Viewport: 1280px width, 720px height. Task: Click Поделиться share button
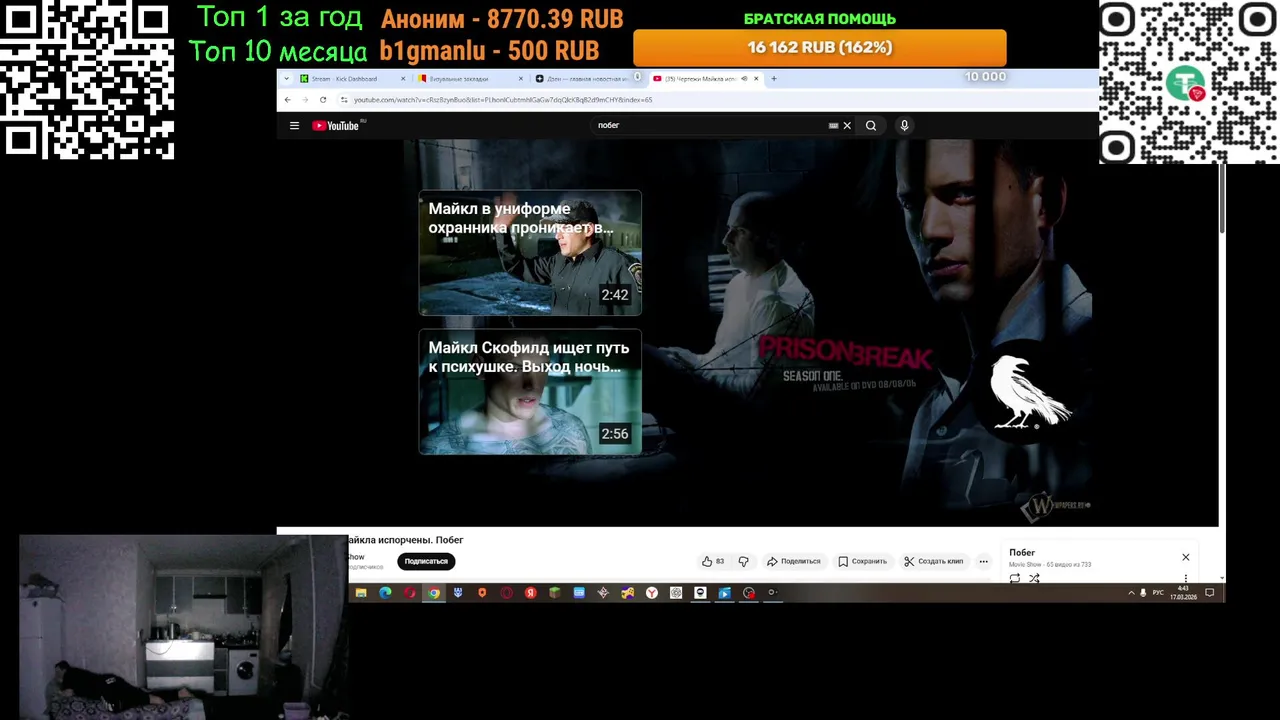(x=793, y=562)
